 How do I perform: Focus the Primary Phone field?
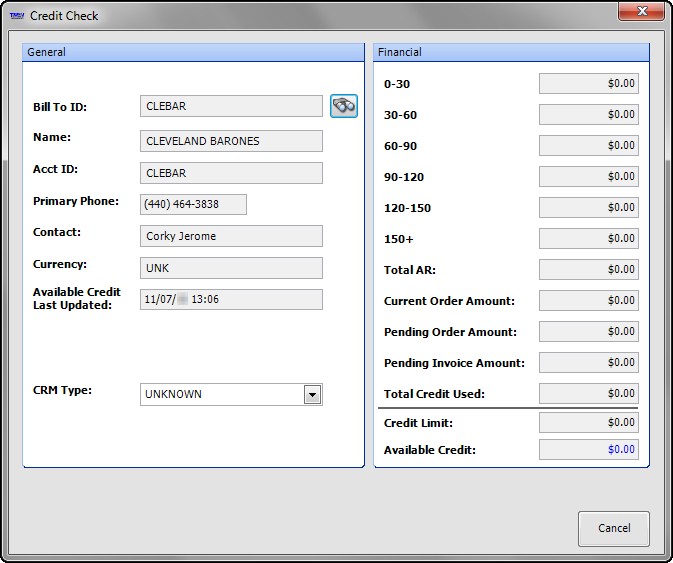point(193,204)
